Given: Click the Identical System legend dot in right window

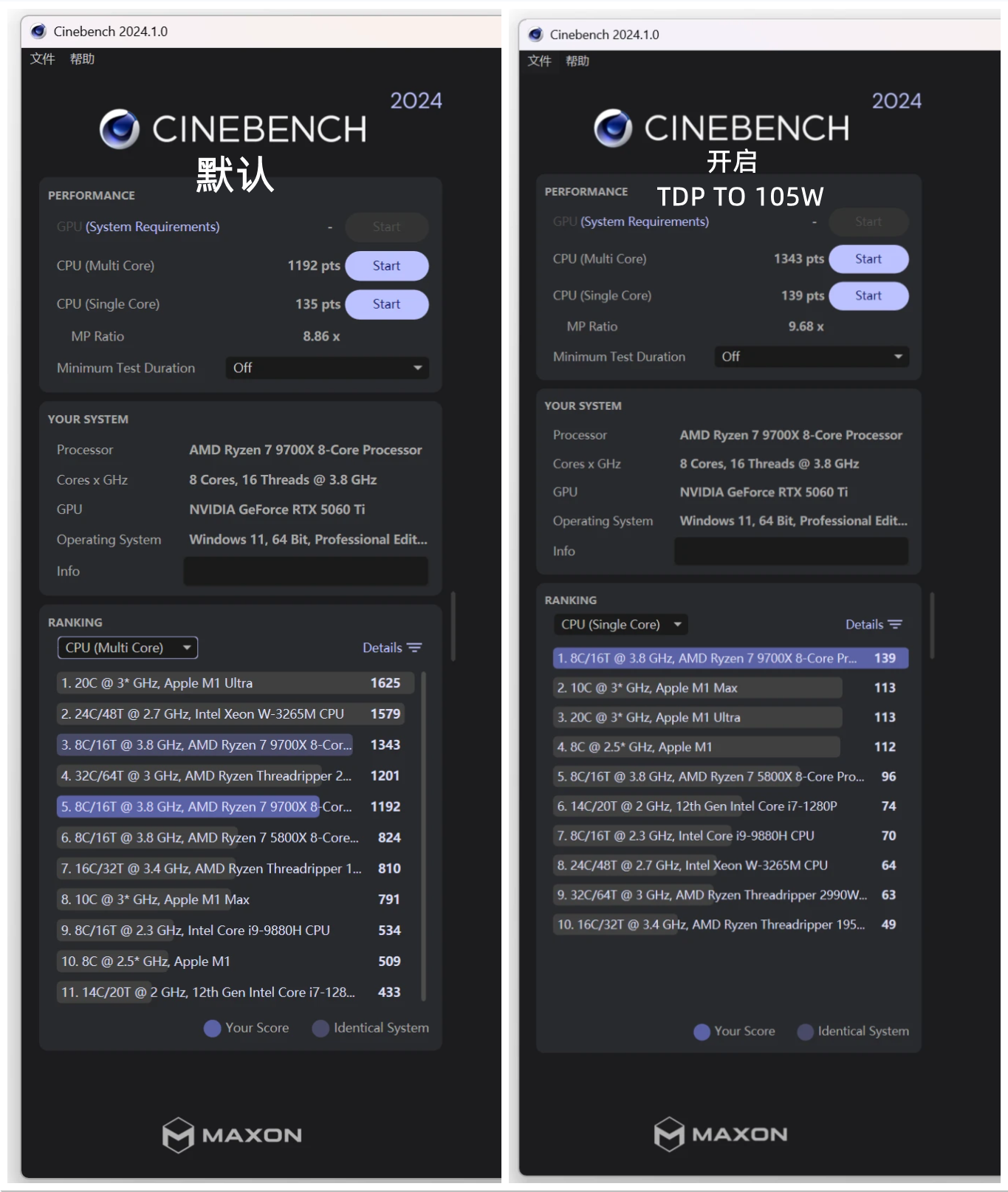Looking at the screenshot, I should pyautogui.click(x=806, y=1032).
